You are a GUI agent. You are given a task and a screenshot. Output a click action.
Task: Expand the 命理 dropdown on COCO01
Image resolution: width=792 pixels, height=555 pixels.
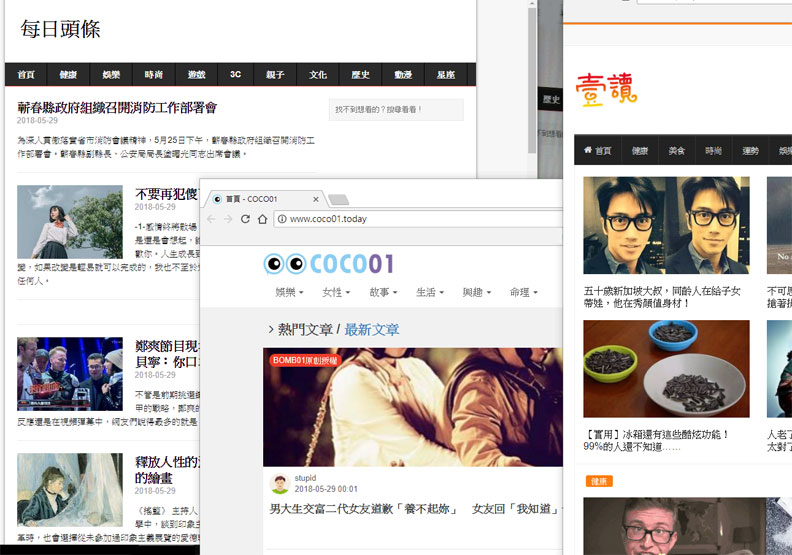(524, 292)
